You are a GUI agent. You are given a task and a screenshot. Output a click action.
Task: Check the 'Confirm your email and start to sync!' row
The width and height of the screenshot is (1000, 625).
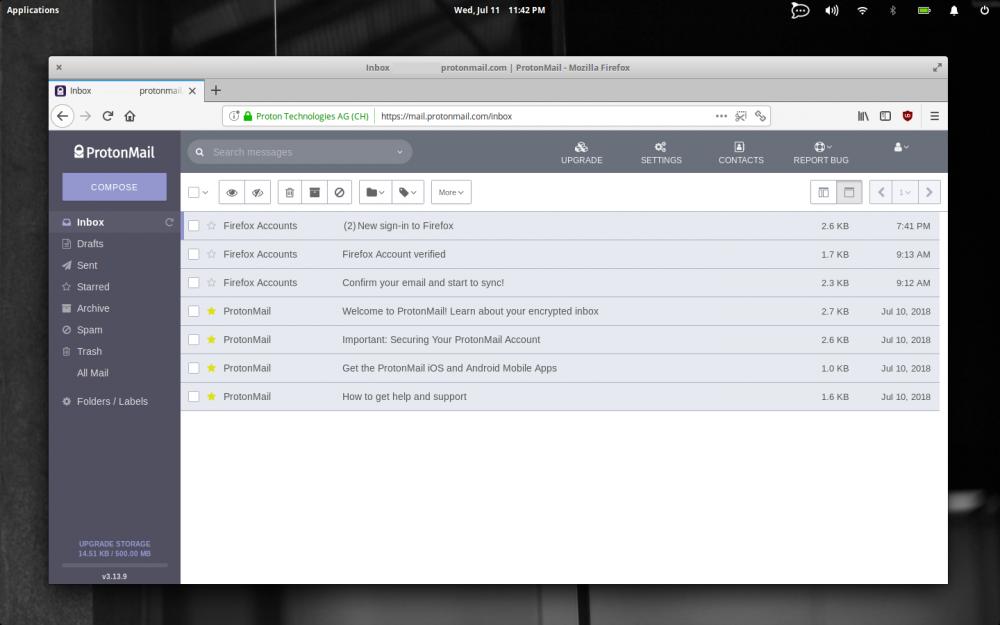click(194, 283)
